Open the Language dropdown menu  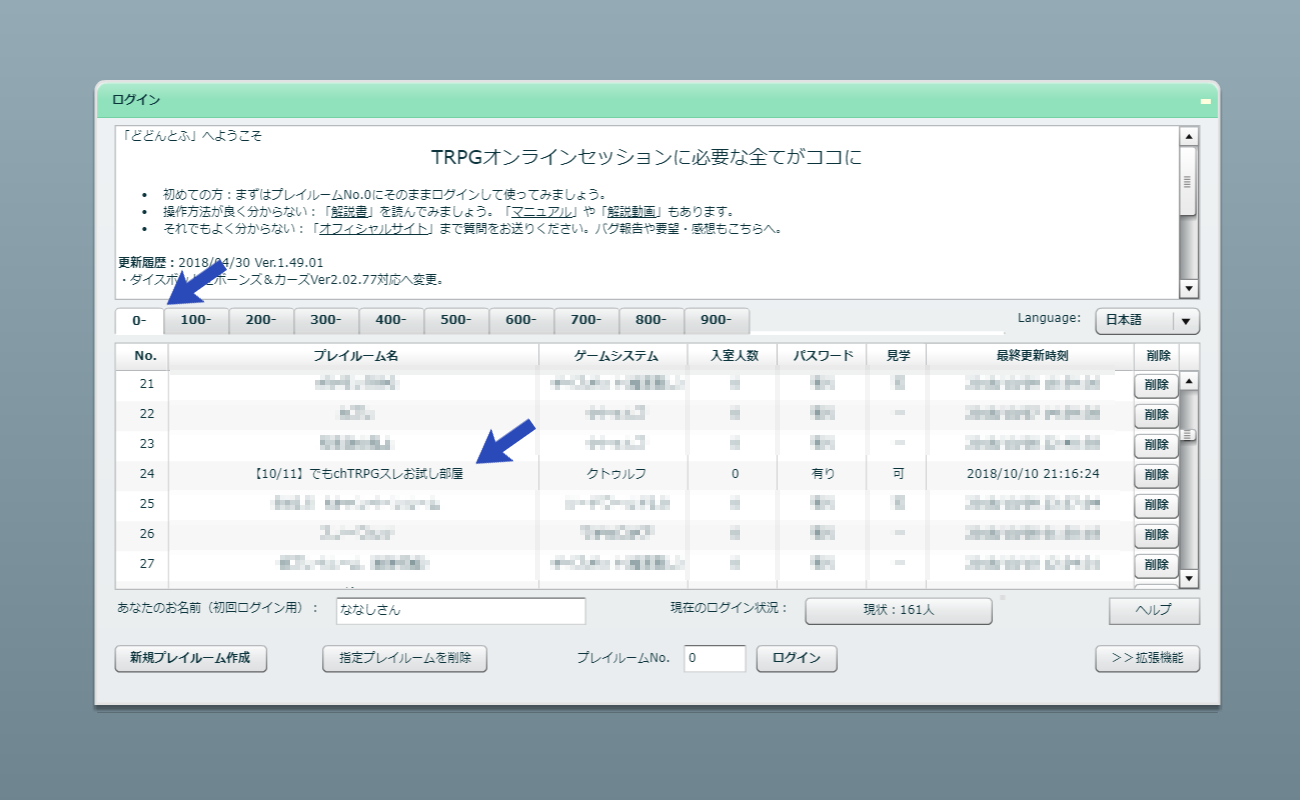[1186, 321]
